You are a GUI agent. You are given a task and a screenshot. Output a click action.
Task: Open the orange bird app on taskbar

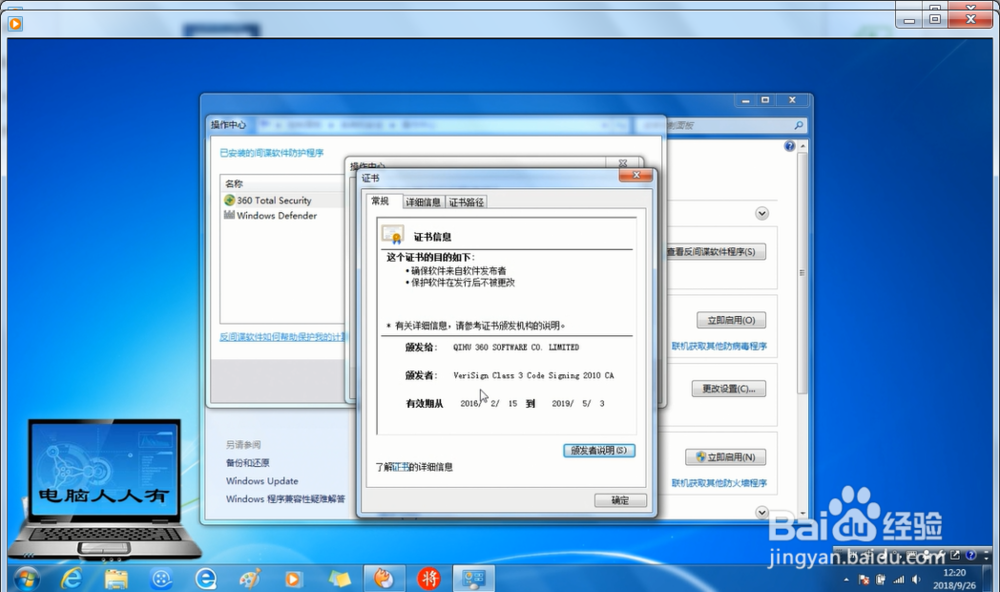pyautogui.click(x=384, y=579)
